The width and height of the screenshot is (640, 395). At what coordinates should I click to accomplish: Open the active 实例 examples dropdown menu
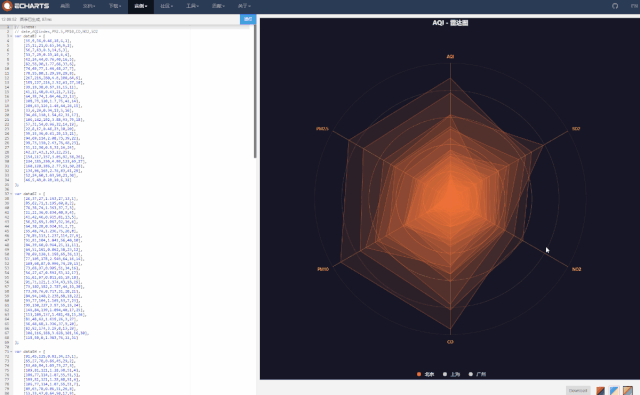click(x=141, y=6)
